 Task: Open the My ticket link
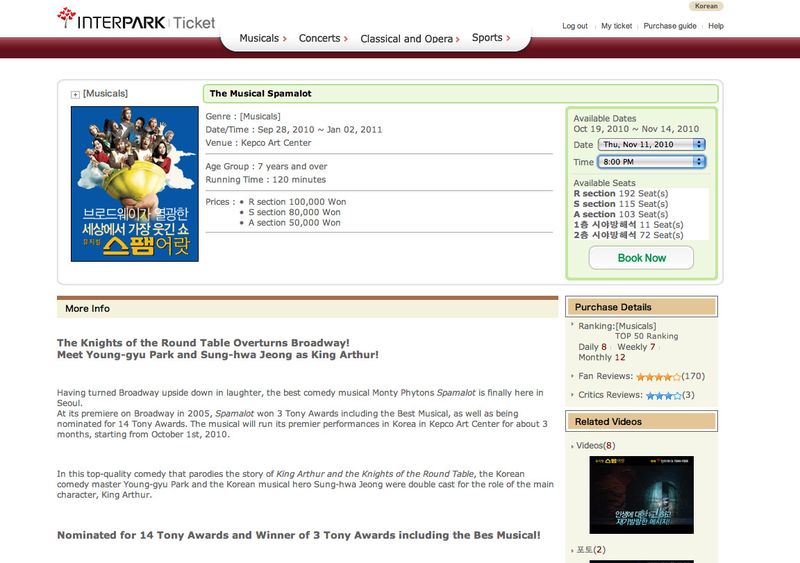616,26
